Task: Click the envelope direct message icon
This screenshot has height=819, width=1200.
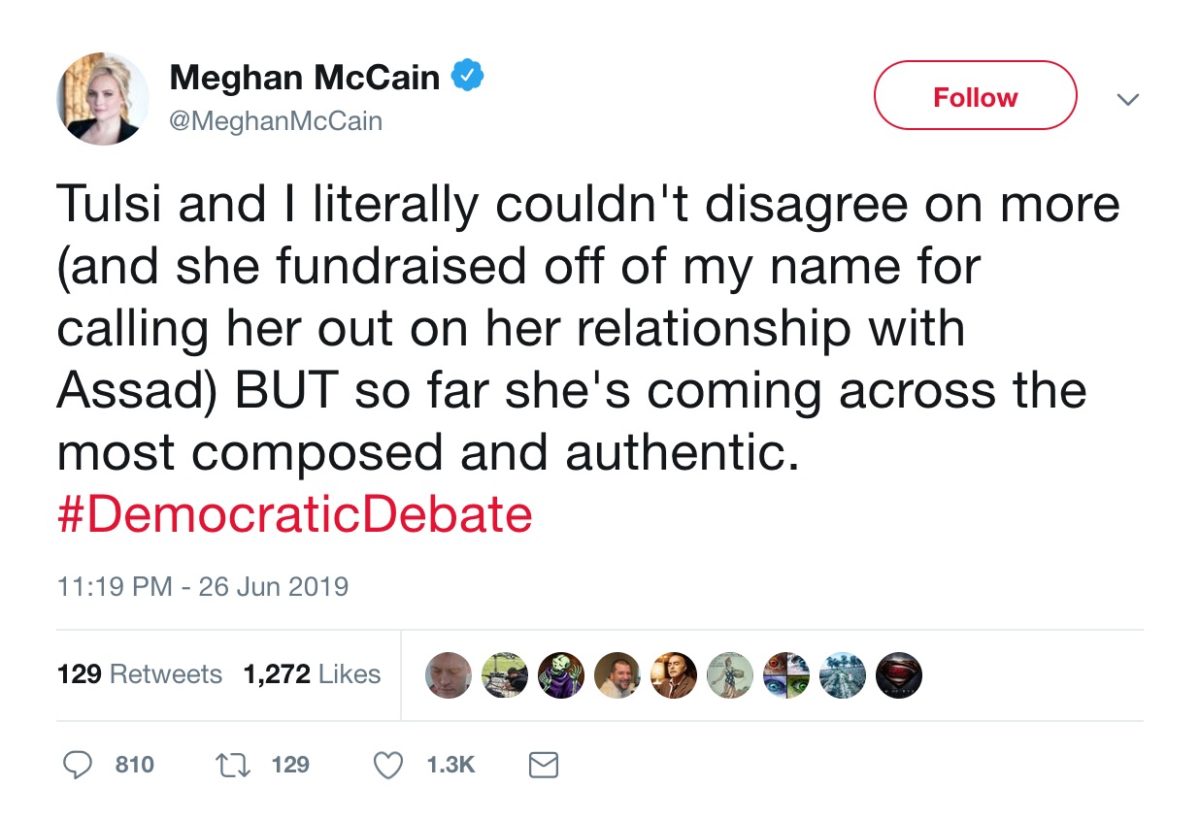Action: 542,766
